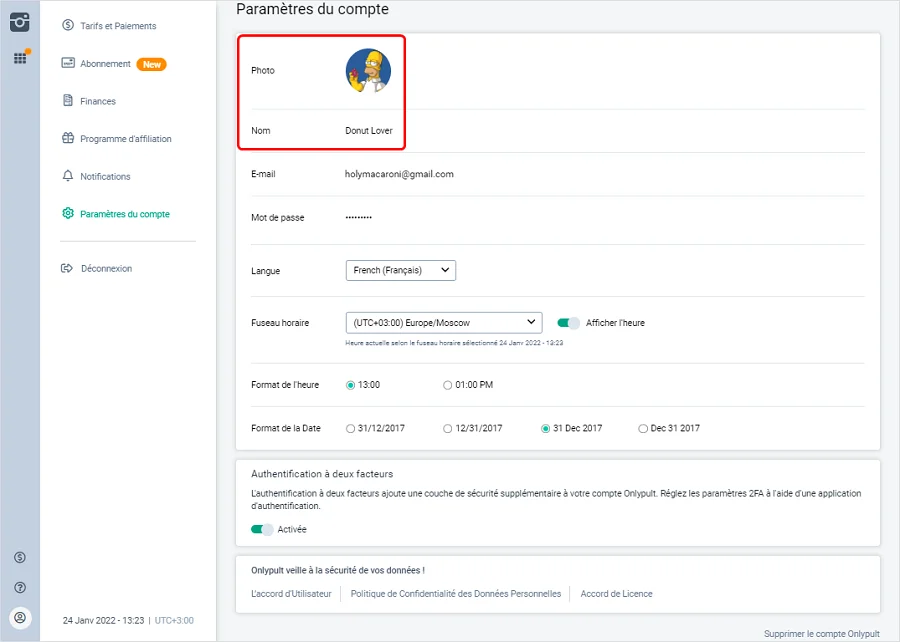The width and height of the screenshot is (900, 642).
Task: Disable two-factor authentication Activée toggle
Action: (262, 529)
